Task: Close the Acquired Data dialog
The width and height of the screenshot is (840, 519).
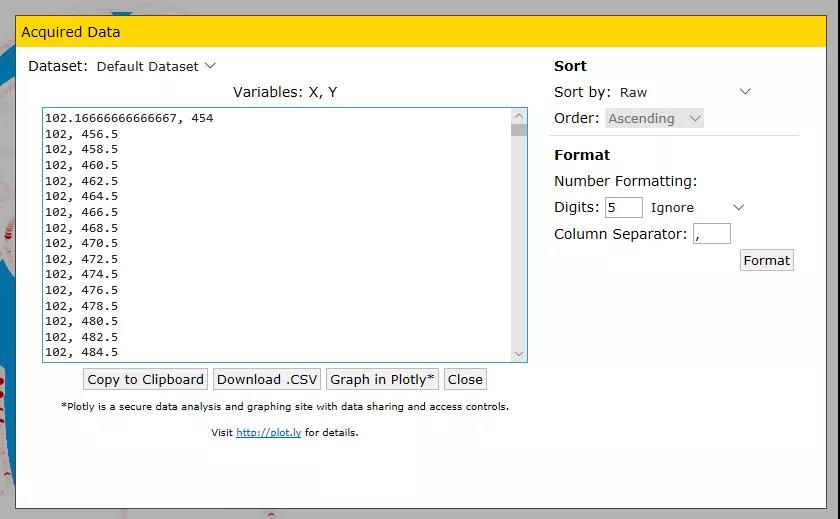Action: pyautogui.click(x=465, y=379)
